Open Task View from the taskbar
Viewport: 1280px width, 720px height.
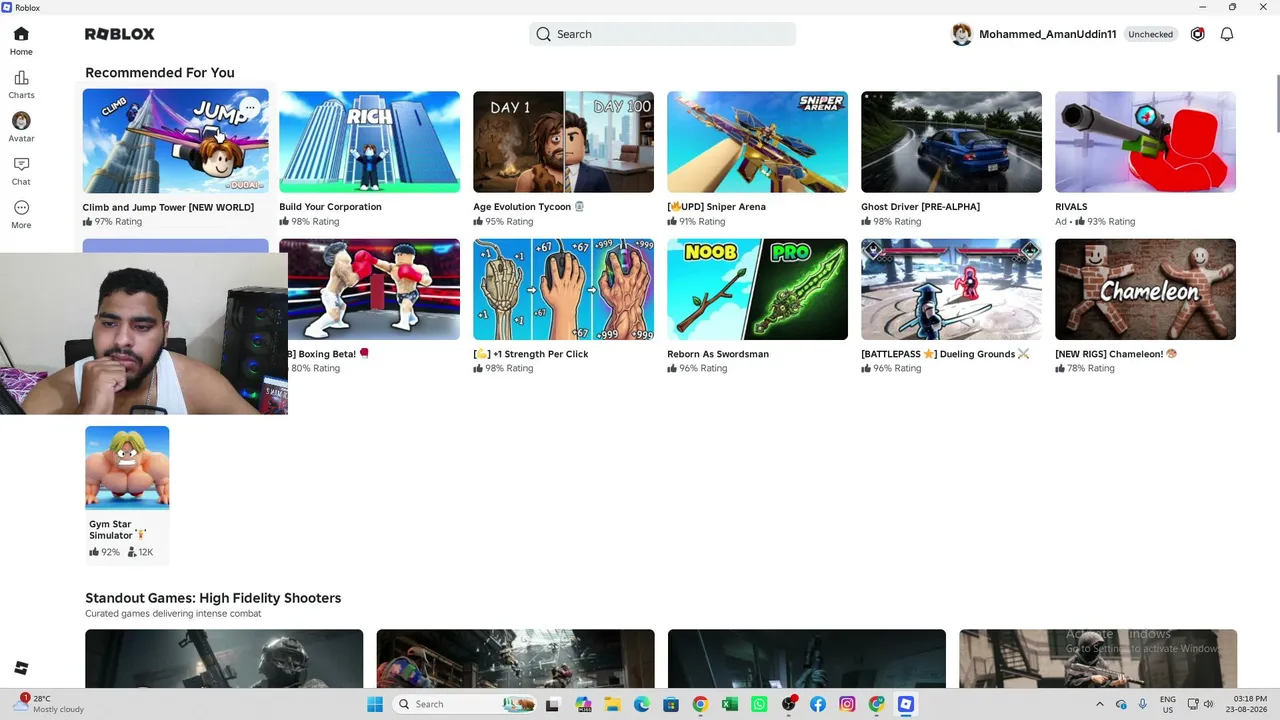point(552,704)
